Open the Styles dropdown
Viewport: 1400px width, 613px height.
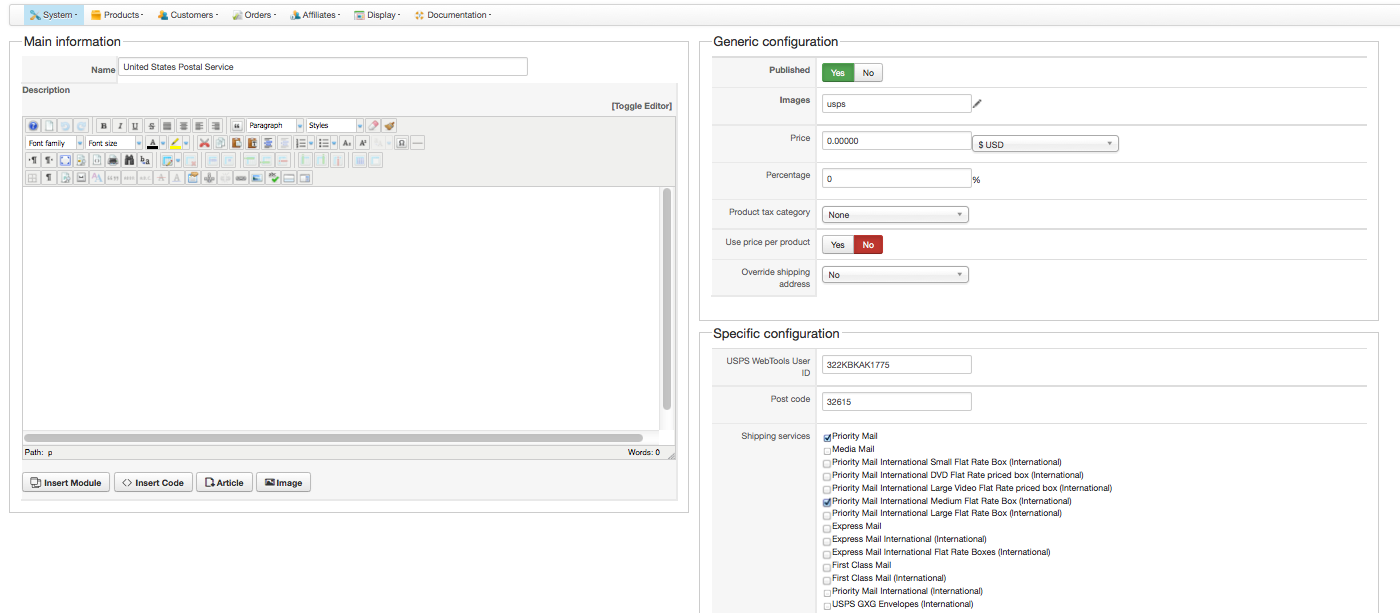click(335, 126)
